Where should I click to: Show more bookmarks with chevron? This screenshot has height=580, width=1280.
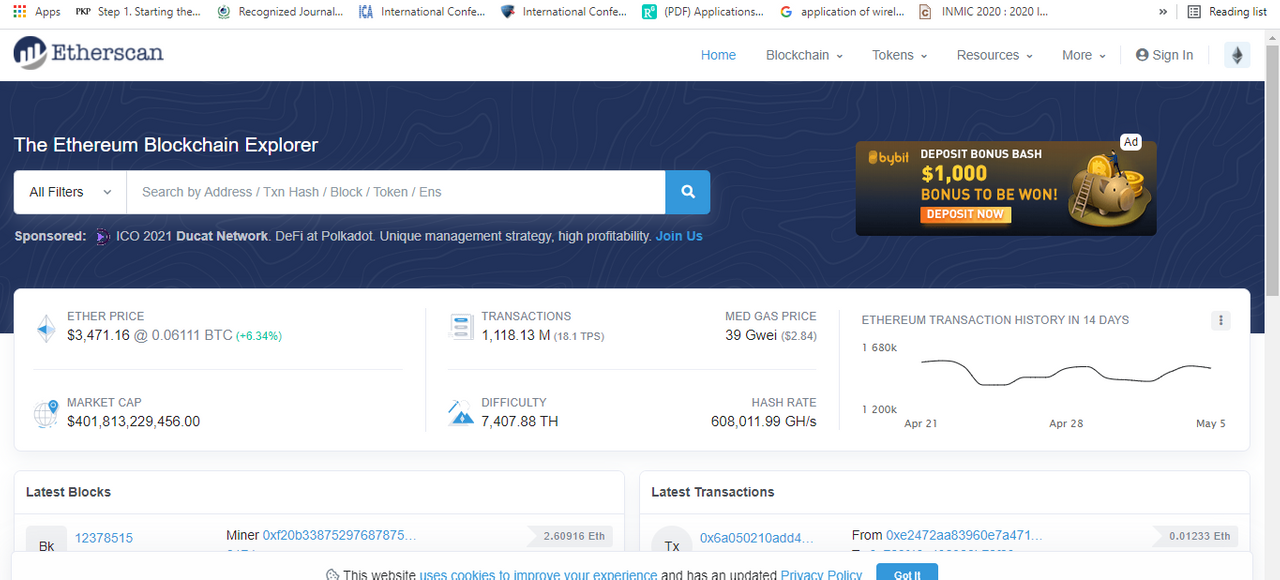tap(1163, 12)
